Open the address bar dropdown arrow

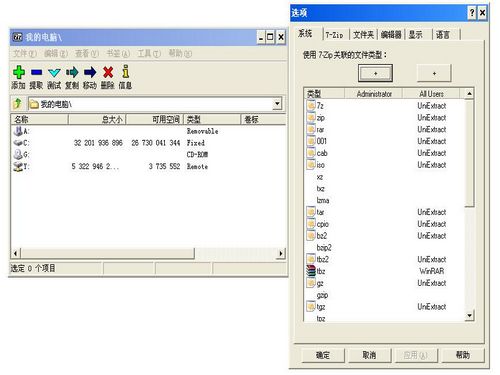point(277,104)
